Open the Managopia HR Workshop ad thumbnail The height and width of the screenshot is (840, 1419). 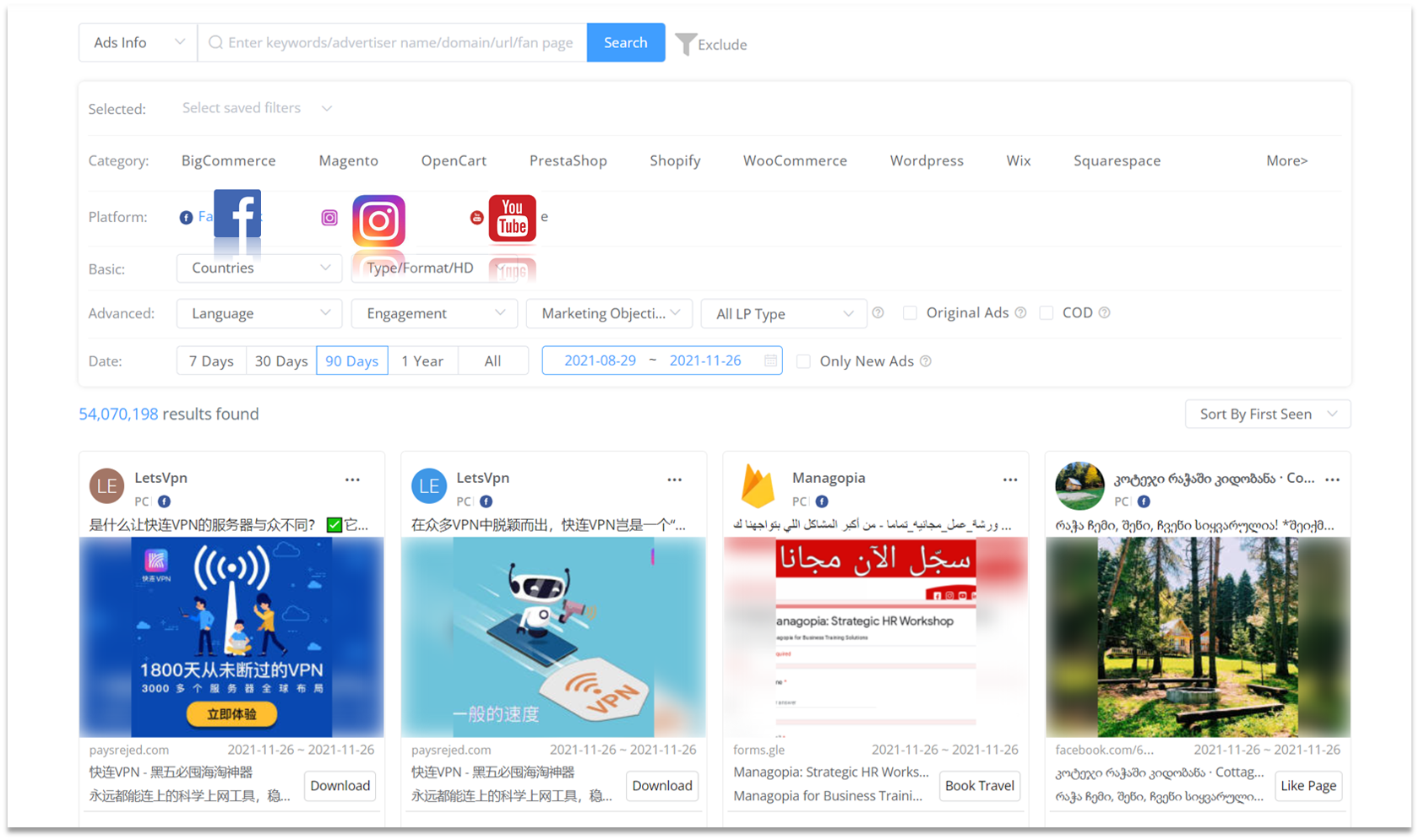tap(876, 637)
